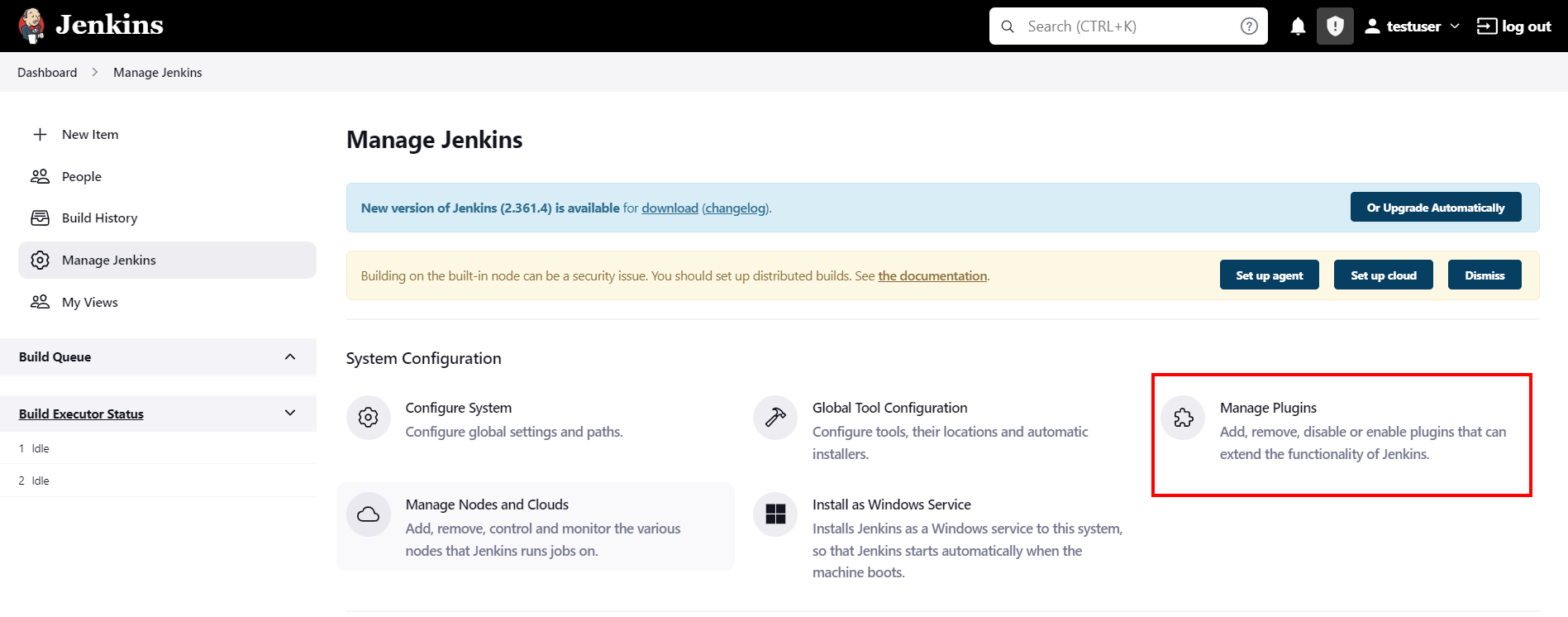The width and height of the screenshot is (1568, 617).
Task: Open New Item in sidebar
Action: (x=90, y=134)
